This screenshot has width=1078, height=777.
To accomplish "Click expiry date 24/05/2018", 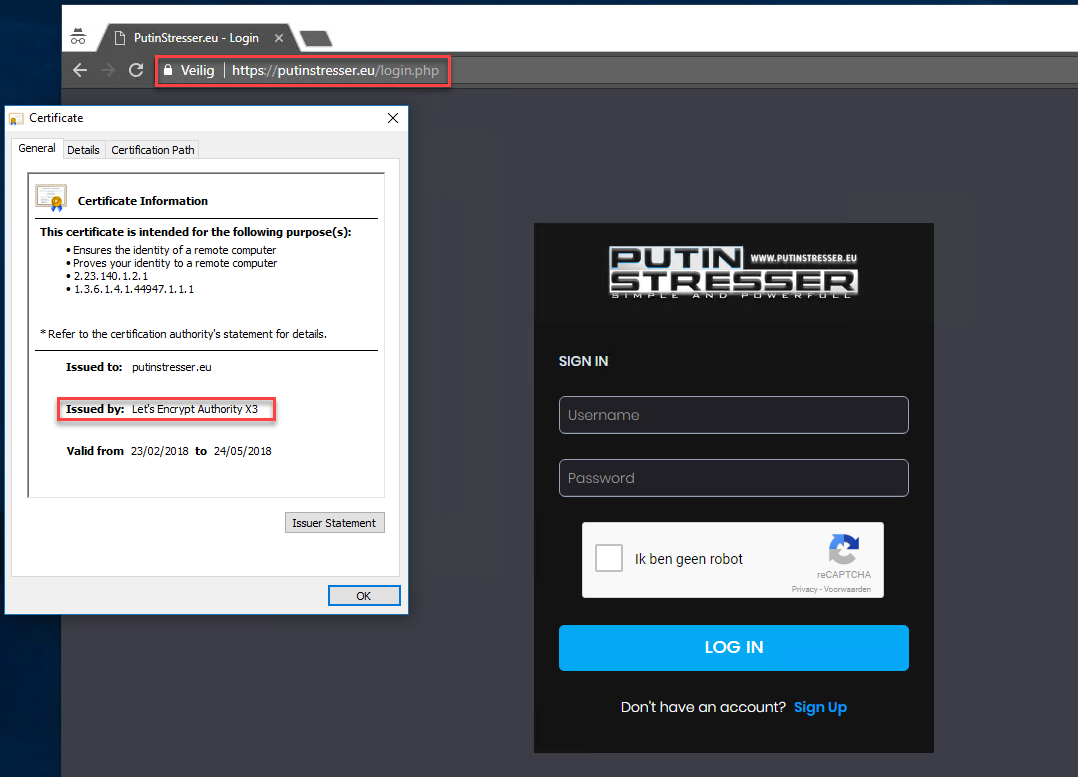I will (243, 451).
